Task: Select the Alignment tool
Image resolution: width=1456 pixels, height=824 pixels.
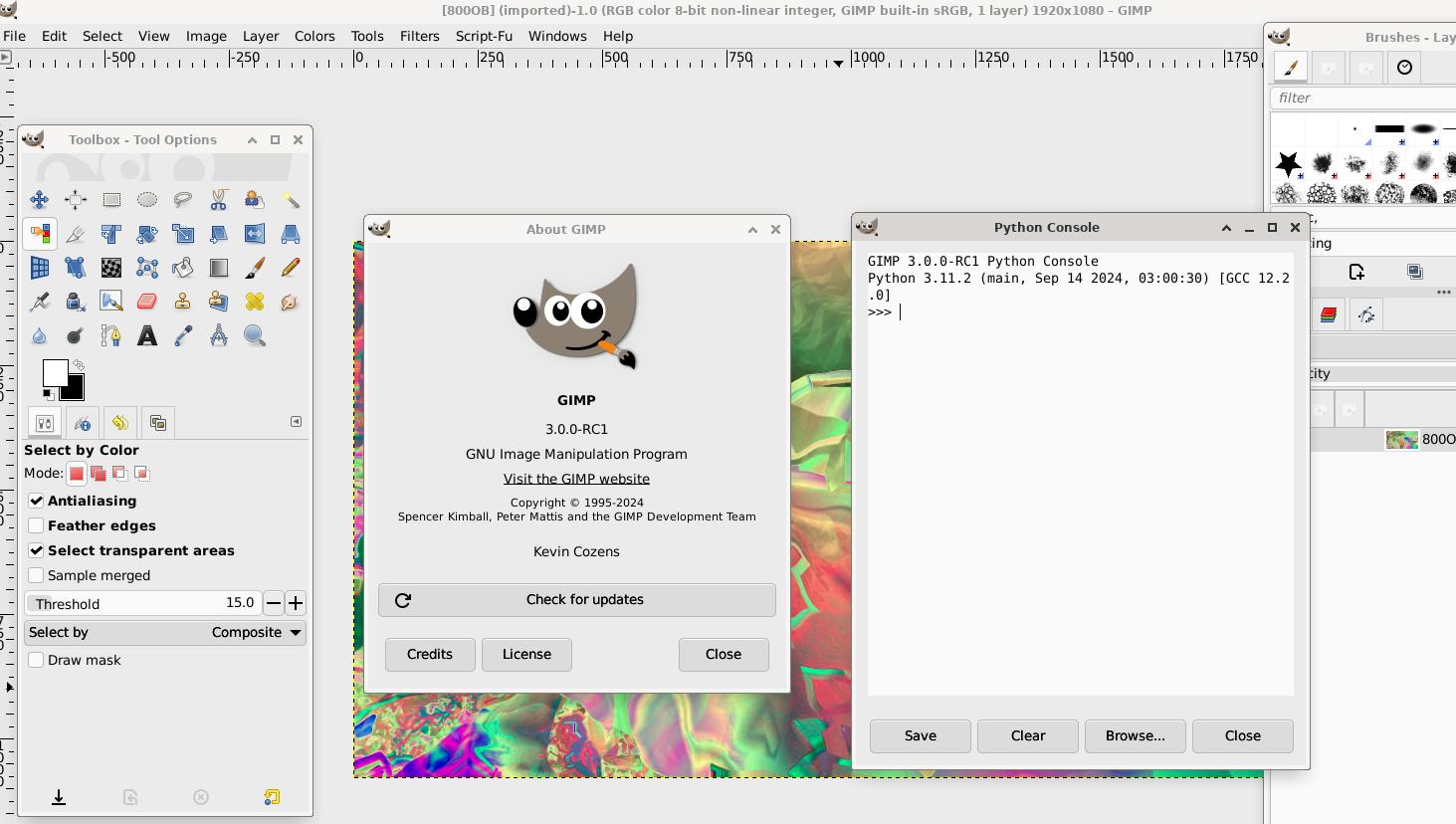Action: point(75,200)
